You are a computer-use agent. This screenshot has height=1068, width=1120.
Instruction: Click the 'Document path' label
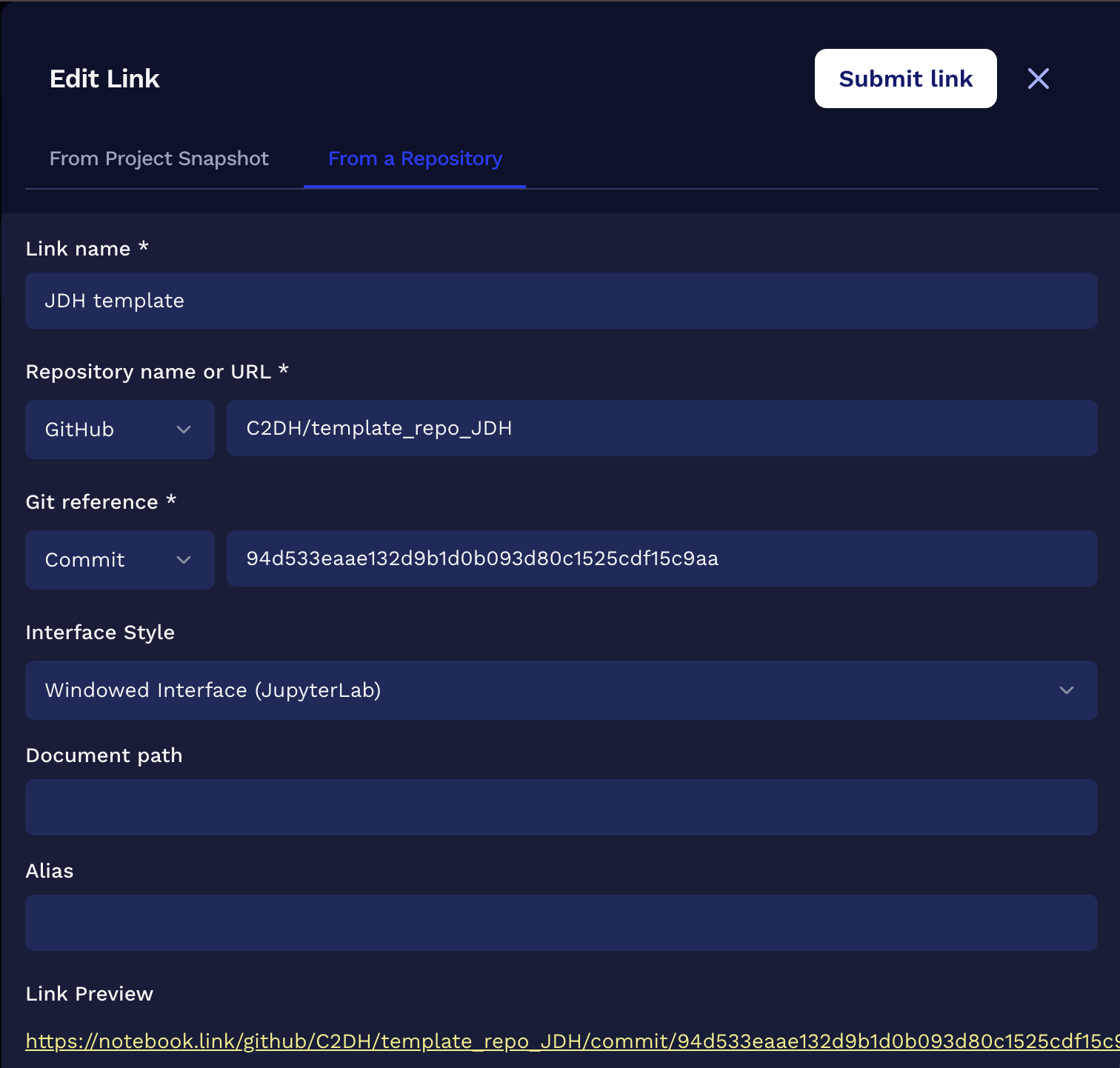(x=104, y=755)
